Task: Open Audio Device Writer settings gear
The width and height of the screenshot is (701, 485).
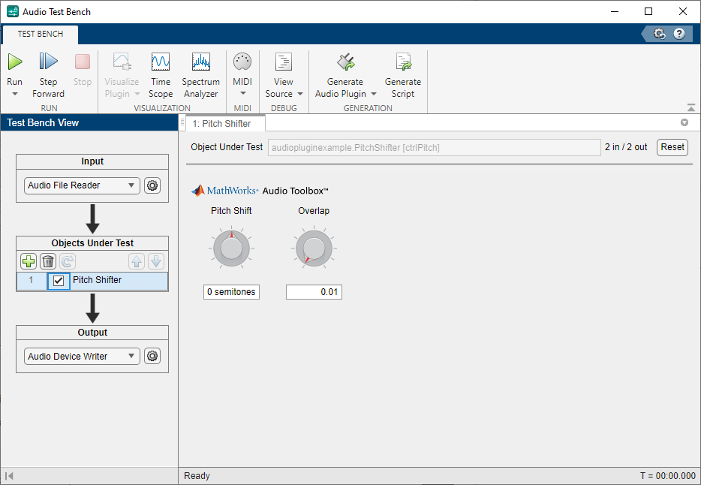Action: (x=152, y=356)
